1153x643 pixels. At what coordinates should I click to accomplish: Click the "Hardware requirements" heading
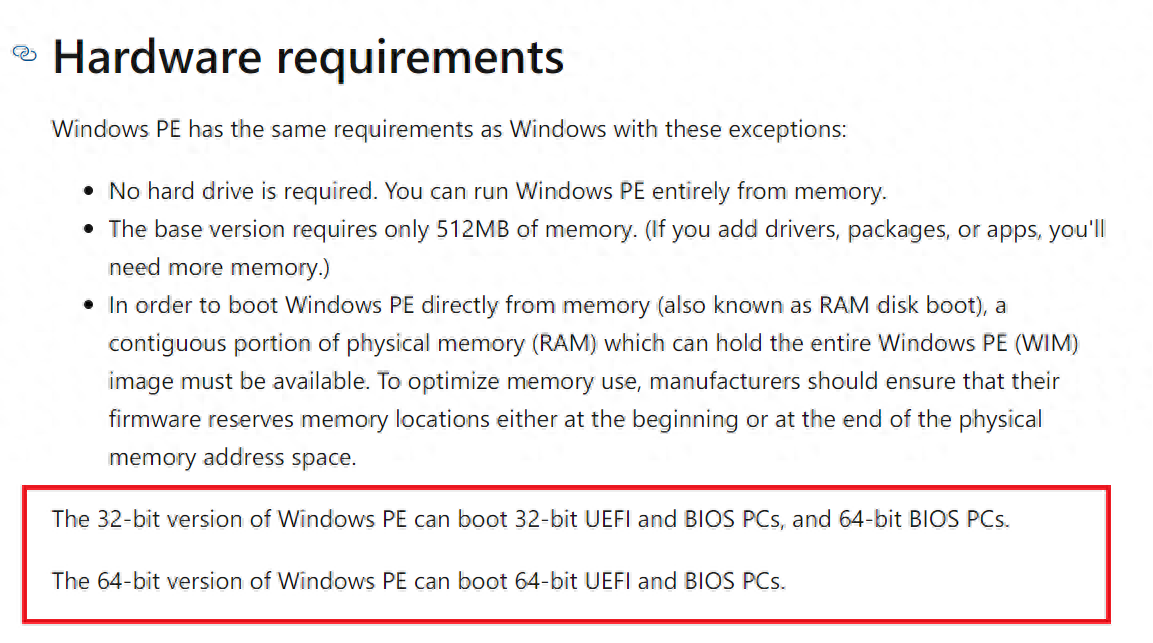click(x=308, y=56)
